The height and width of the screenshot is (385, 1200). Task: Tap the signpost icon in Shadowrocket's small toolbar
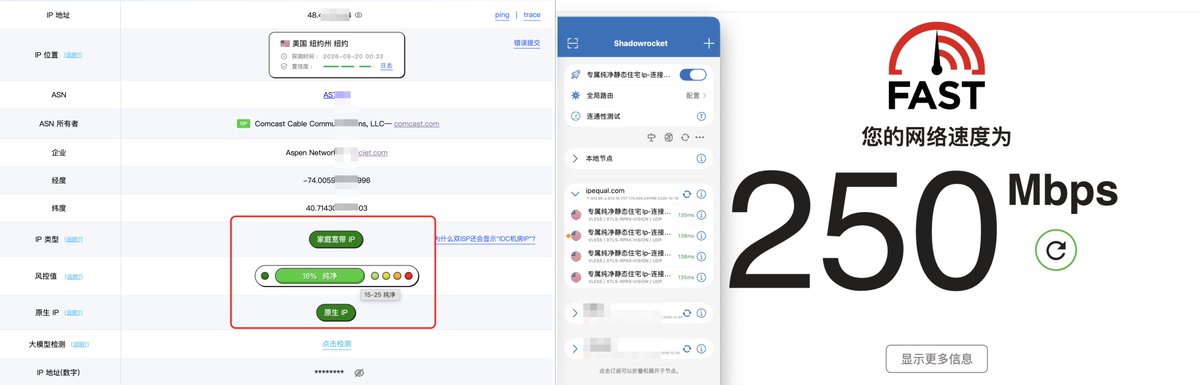pyautogui.click(x=653, y=137)
